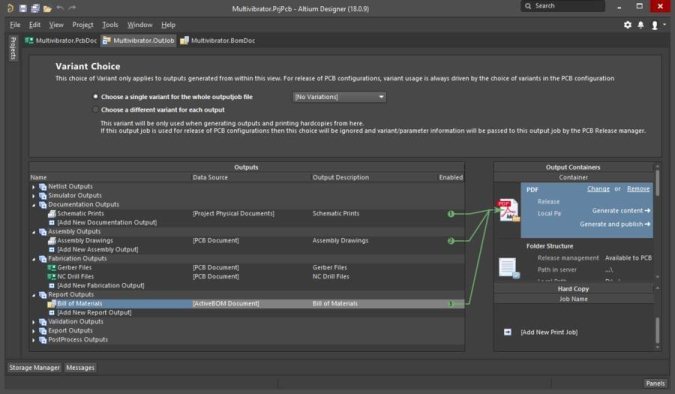
Task: Expand the Simulator Outputs group
Action: click(34, 196)
